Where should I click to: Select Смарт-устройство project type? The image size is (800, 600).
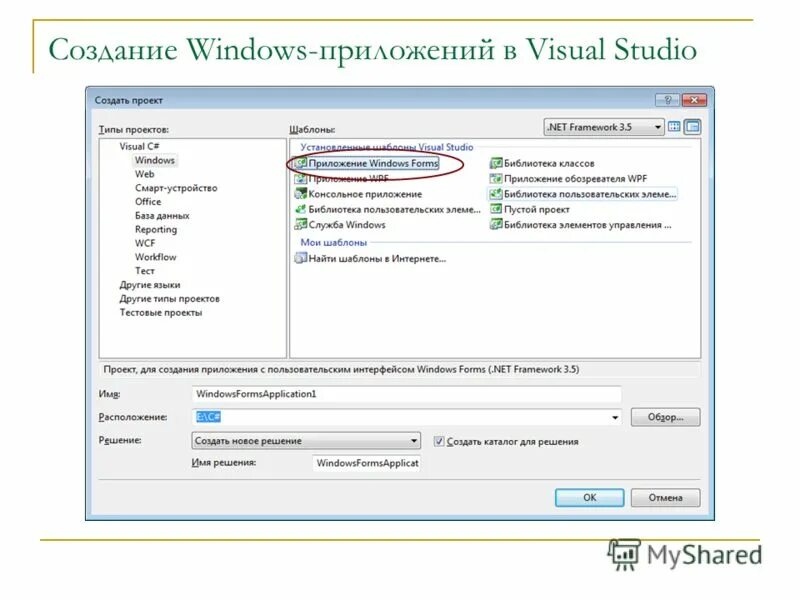(x=176, y=188)
